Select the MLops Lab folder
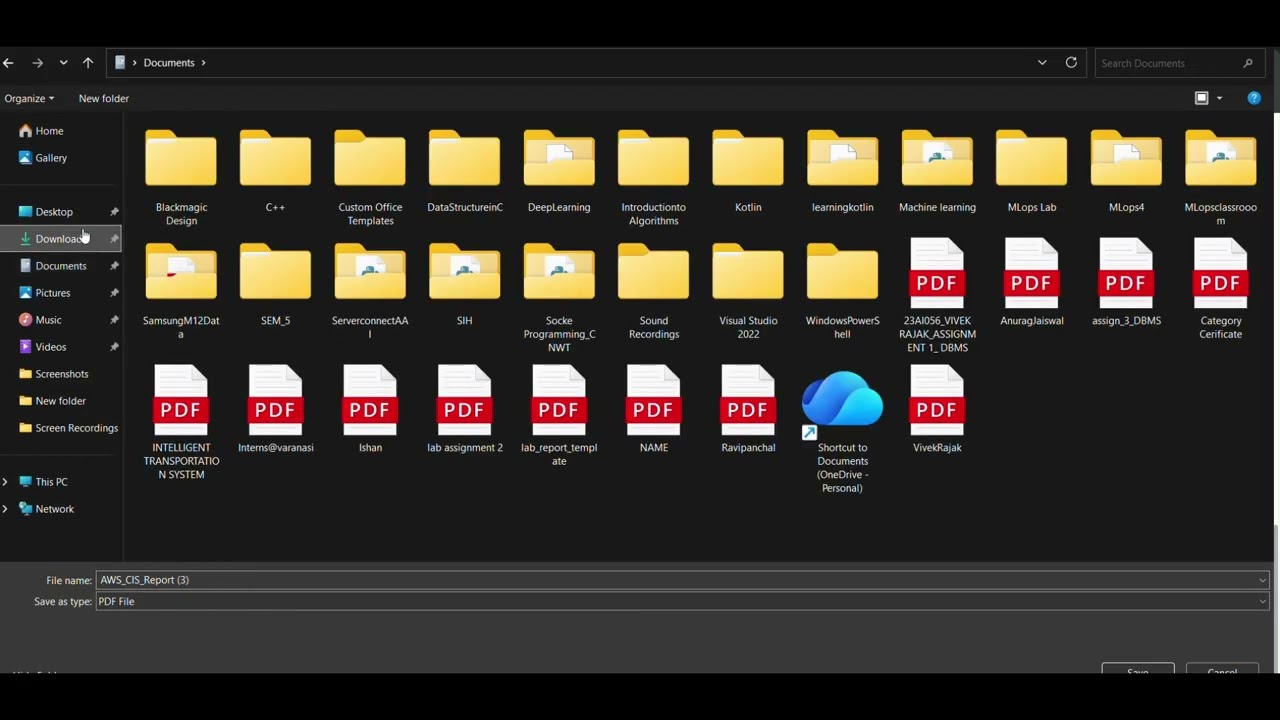This screenshot has width=1280, height=720. tap(1032, 171)
